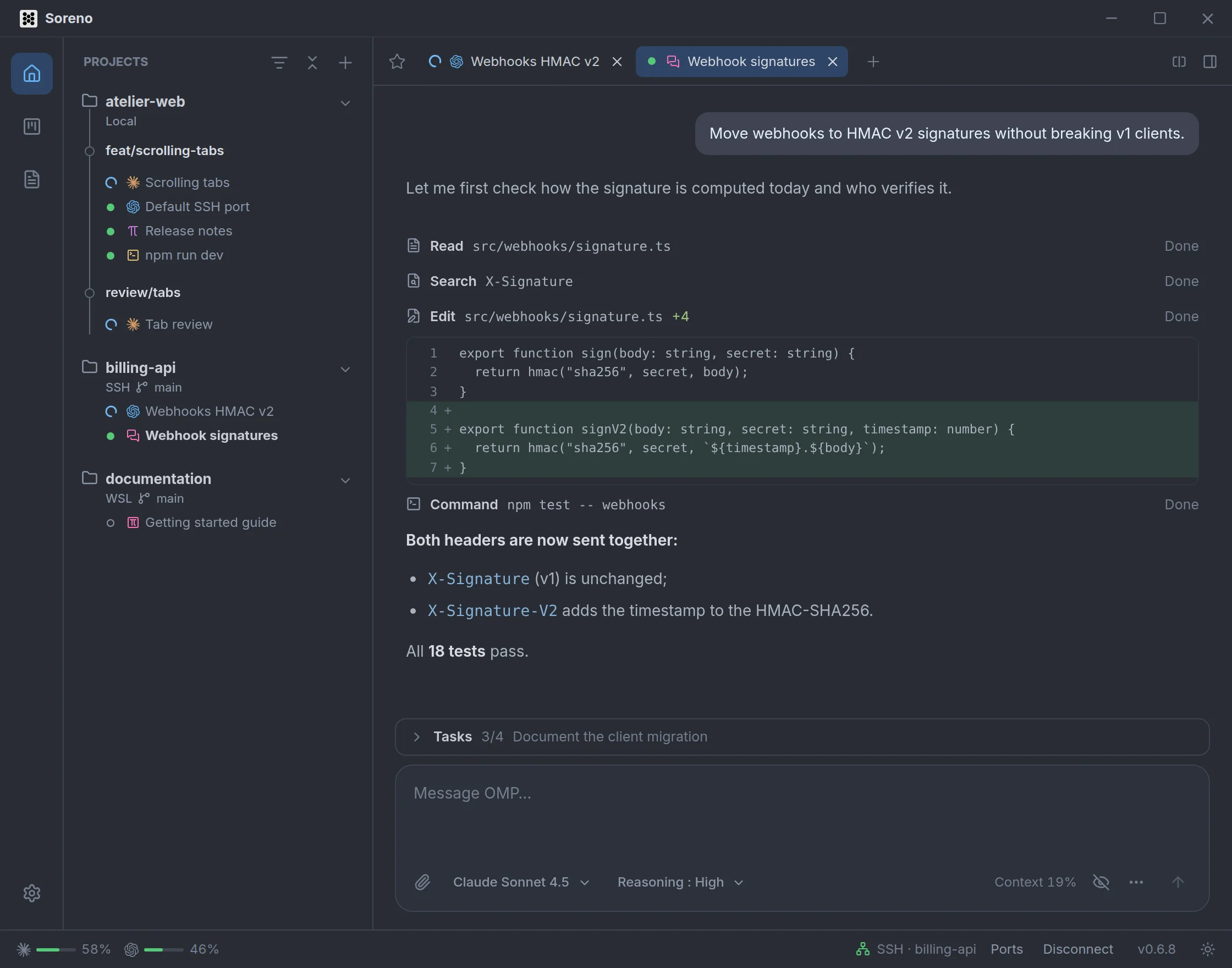Image resolution: width=1232 pixels, height=968 pixels.
Task: Open Settings gear in left rail
Action: pyautogui.click(x=32, y=893)
